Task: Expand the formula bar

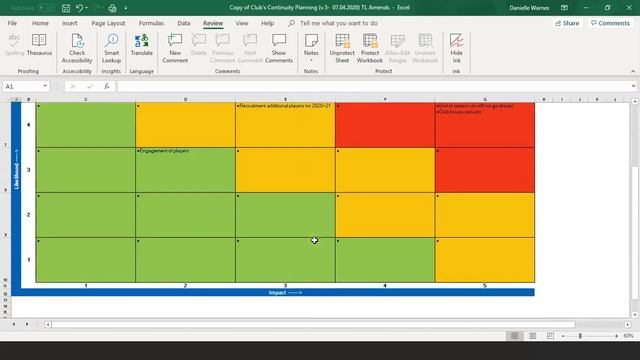Action: coord(633,86)
